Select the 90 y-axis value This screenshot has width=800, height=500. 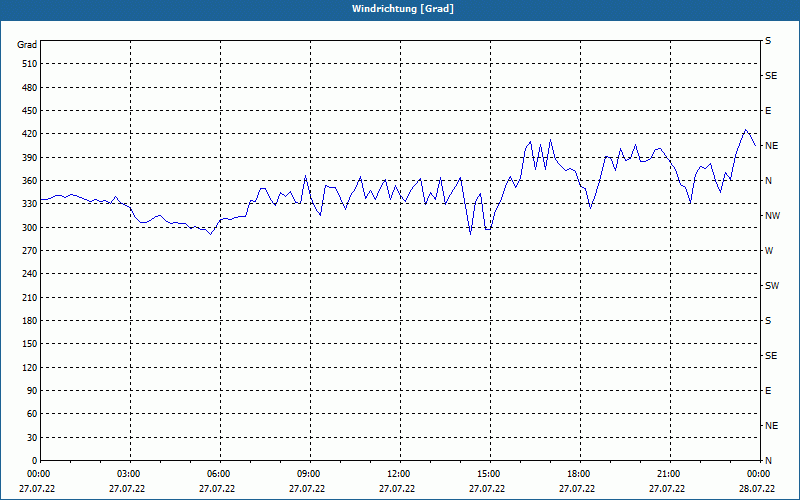[32, 391]
